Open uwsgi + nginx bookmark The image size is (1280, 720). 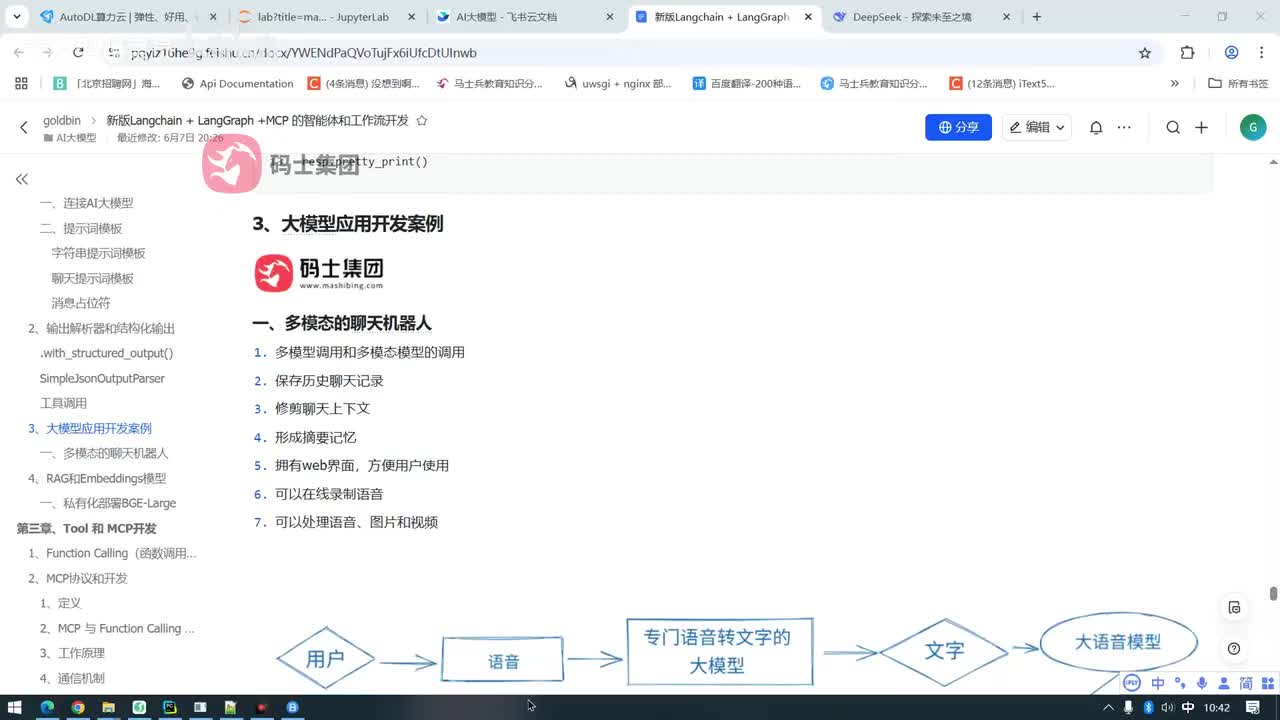pyautogui.click(x=618, y=84)
